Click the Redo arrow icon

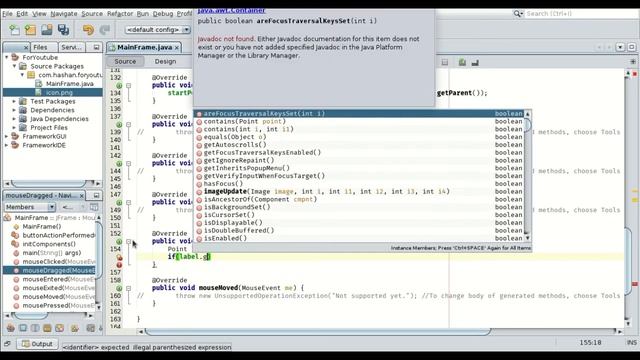104,30
